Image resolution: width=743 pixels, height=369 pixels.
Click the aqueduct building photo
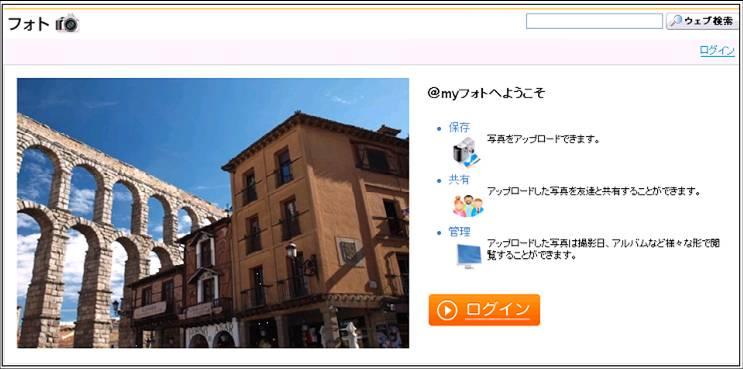point(213,213)
